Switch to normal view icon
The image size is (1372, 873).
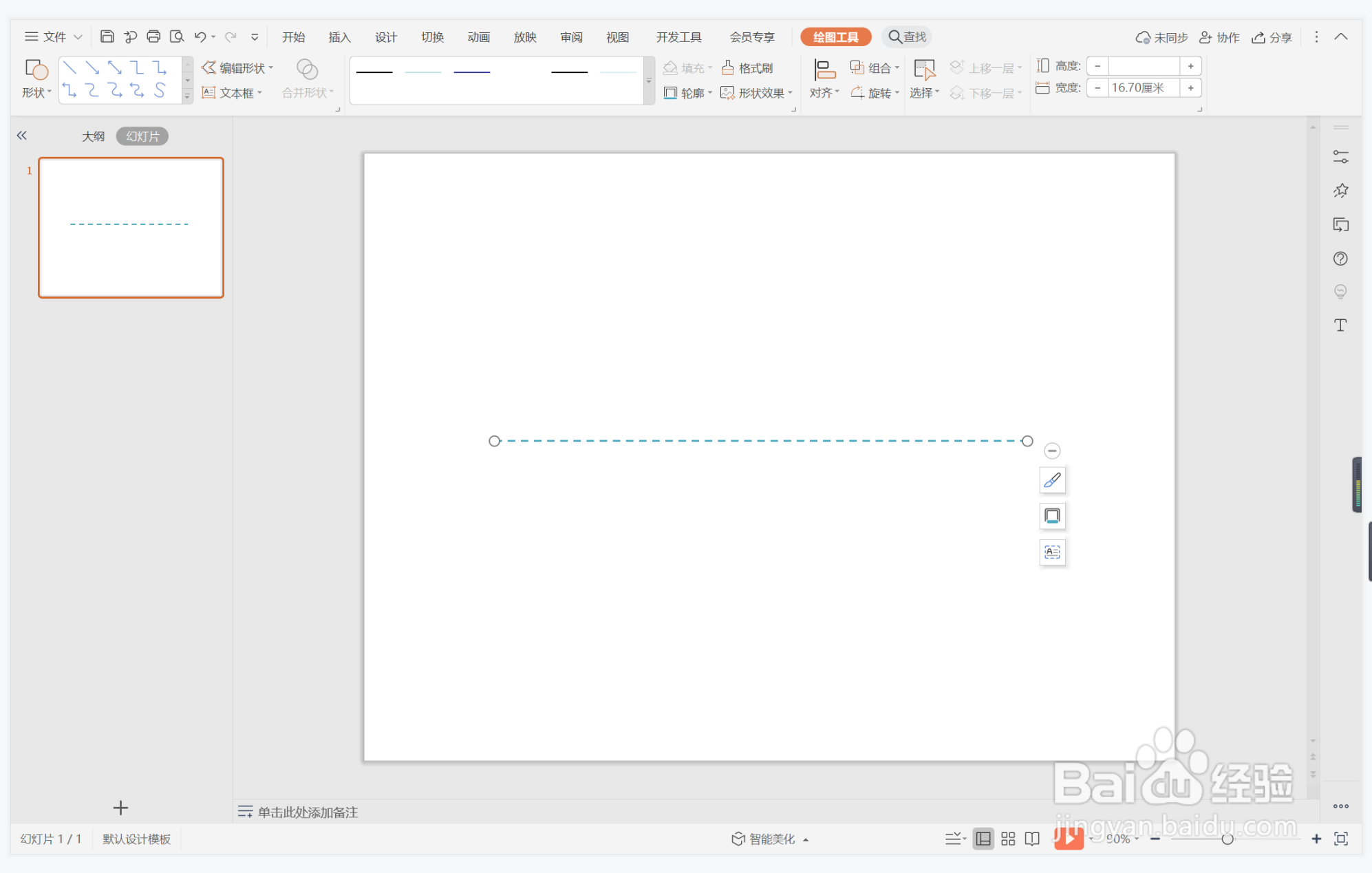click(983, 839)
